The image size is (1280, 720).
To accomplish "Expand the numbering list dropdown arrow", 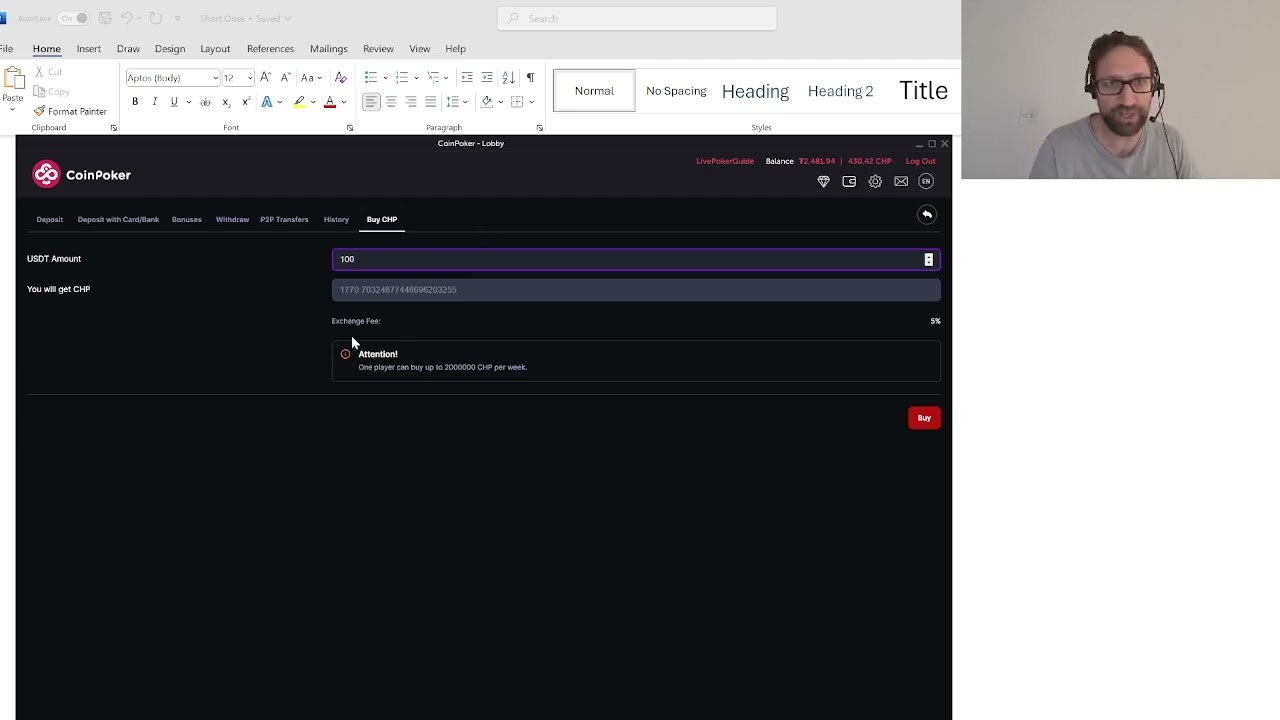I will (416, 78).
